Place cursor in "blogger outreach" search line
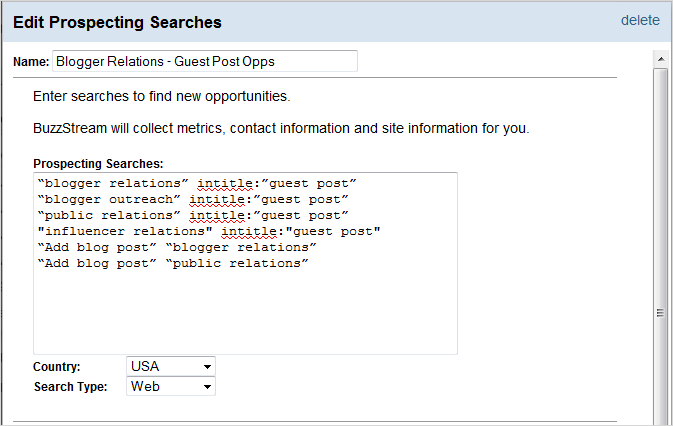The height and width of the screenshot is (426, 673). click(193, 199)
